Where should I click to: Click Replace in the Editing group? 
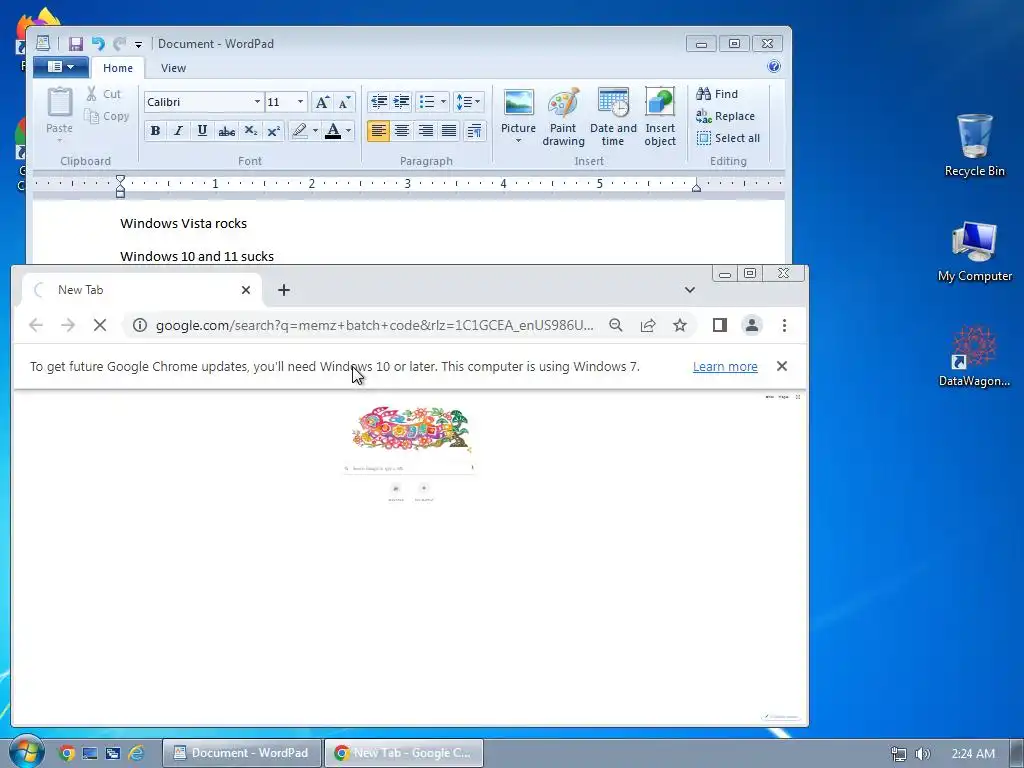pyautogui.click(x=726, y=116)
